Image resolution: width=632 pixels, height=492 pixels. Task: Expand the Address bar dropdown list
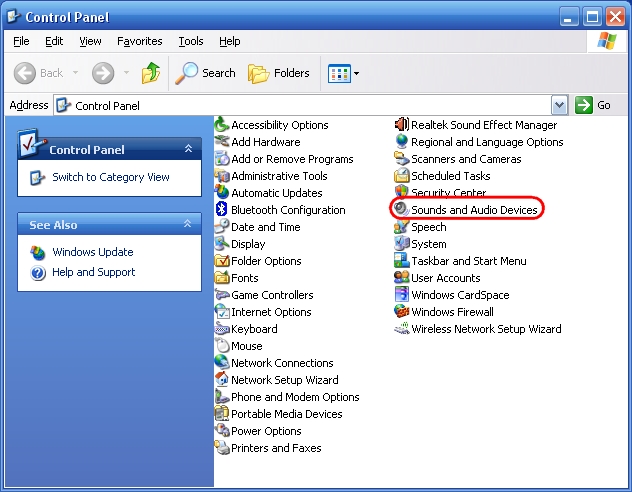pos(559,106)
